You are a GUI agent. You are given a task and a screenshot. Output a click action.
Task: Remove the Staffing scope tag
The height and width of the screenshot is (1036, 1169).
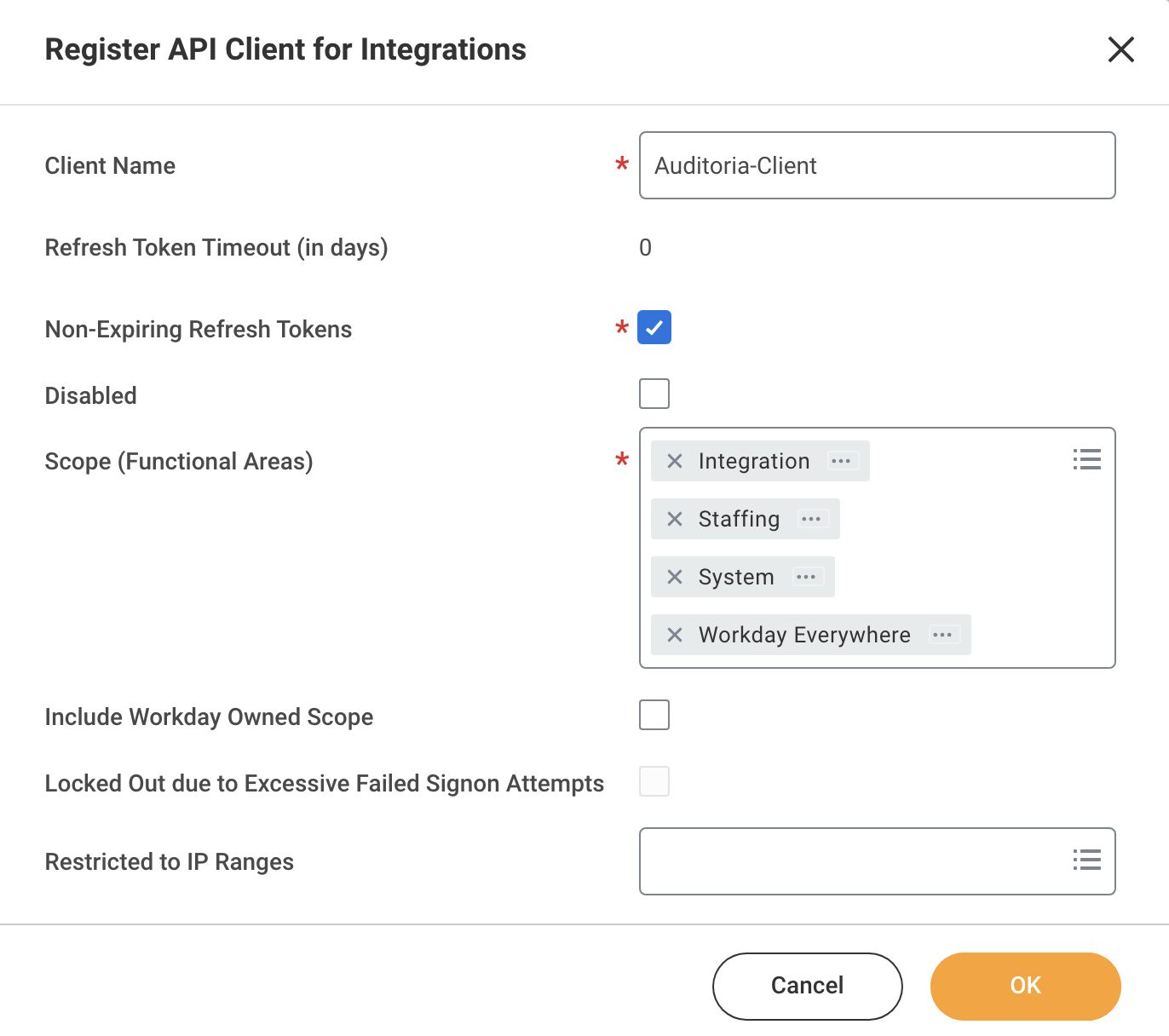pyautogui.click(x=674, y=519)
